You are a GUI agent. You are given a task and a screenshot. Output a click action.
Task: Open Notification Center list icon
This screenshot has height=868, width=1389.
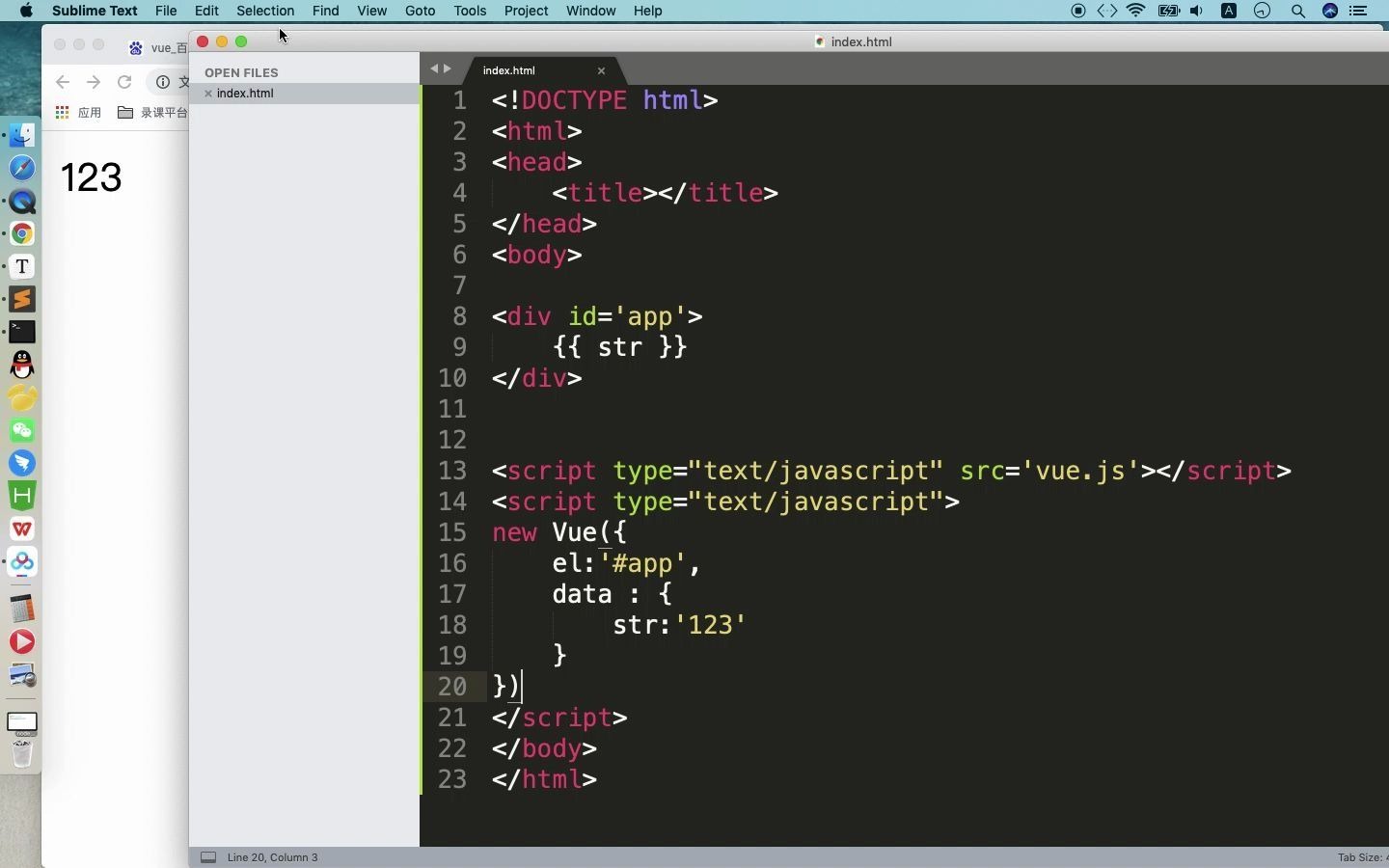(x=1360, y=11)
